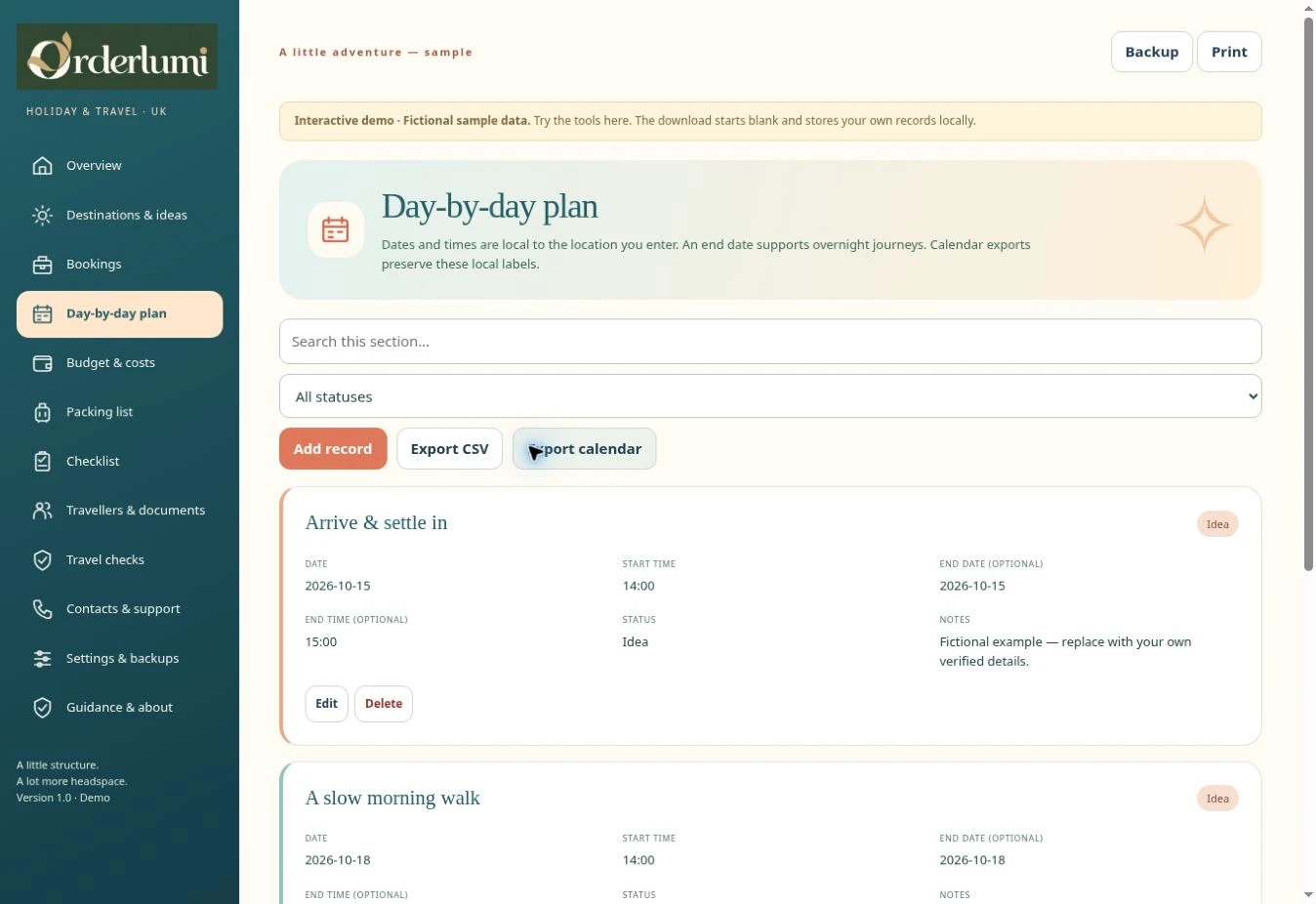This screenshot has height=904, width=1316.
Task: Click the Export calendar button
Action: coord(584,449)
